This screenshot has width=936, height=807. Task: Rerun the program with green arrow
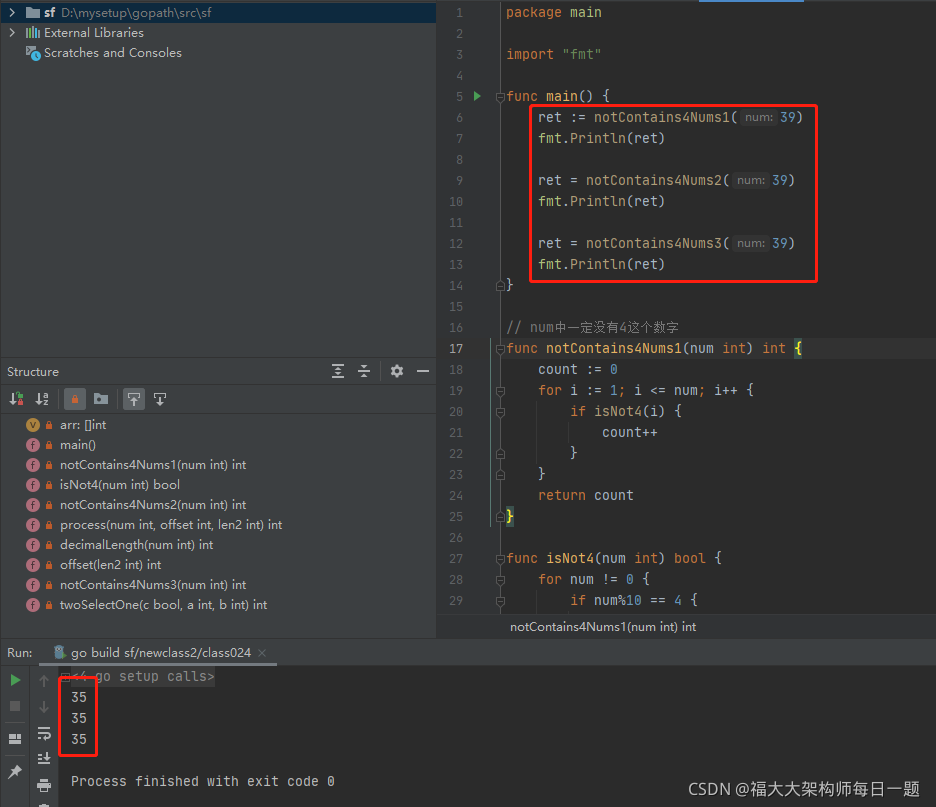16,680
